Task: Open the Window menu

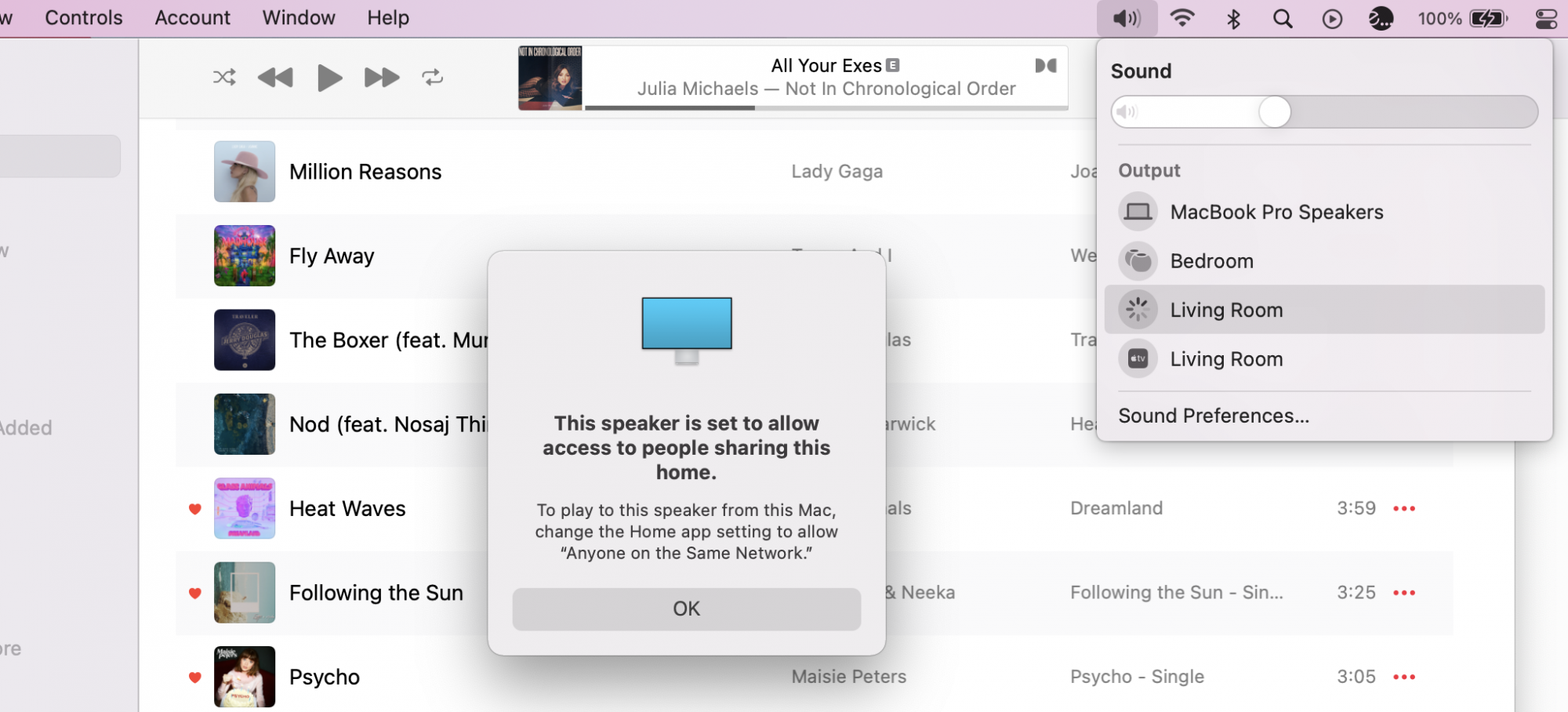Action: pyautogui.click(x=299, y=18)
